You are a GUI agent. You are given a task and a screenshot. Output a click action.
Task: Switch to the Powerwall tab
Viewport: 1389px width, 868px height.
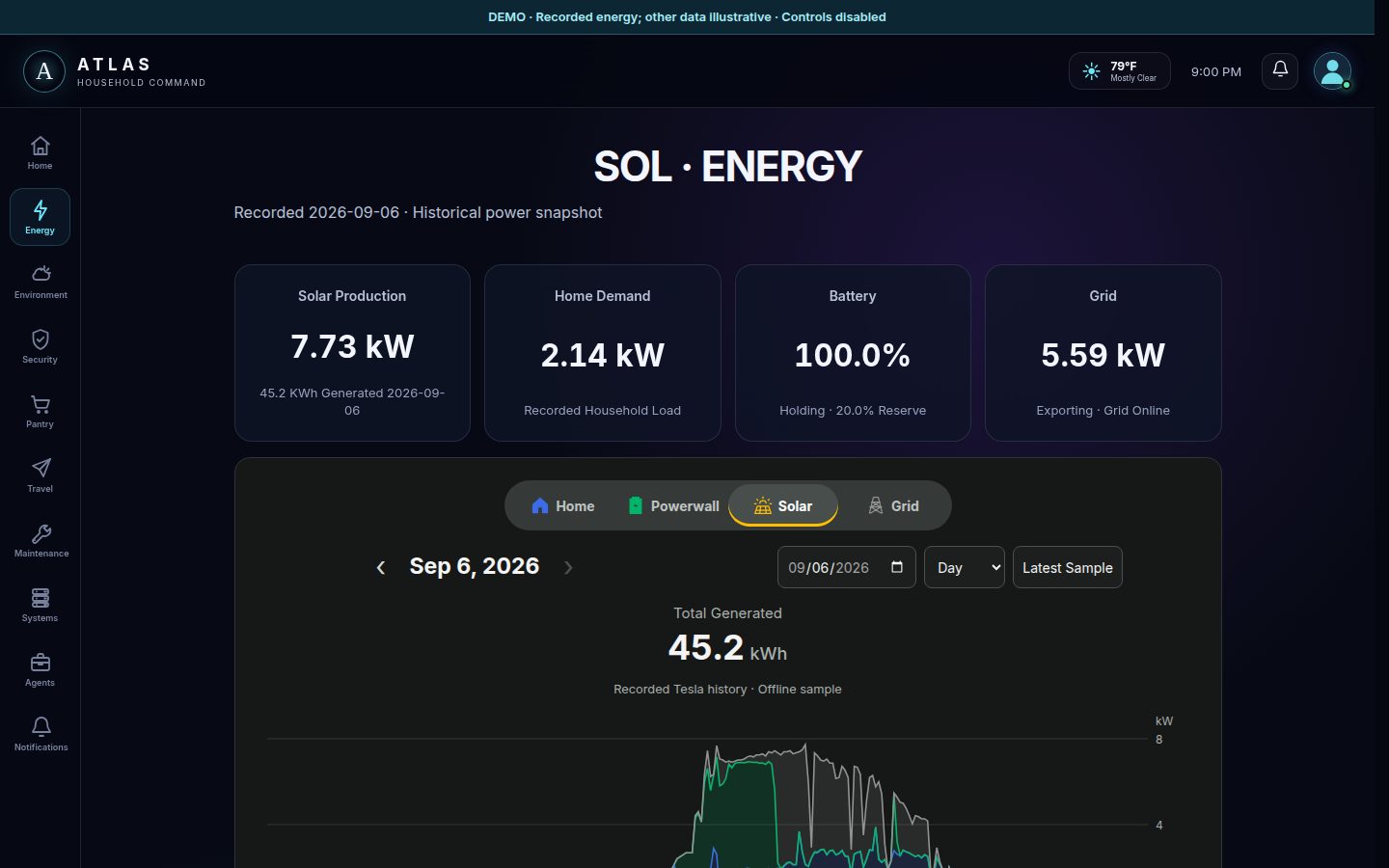click(673, 505)
